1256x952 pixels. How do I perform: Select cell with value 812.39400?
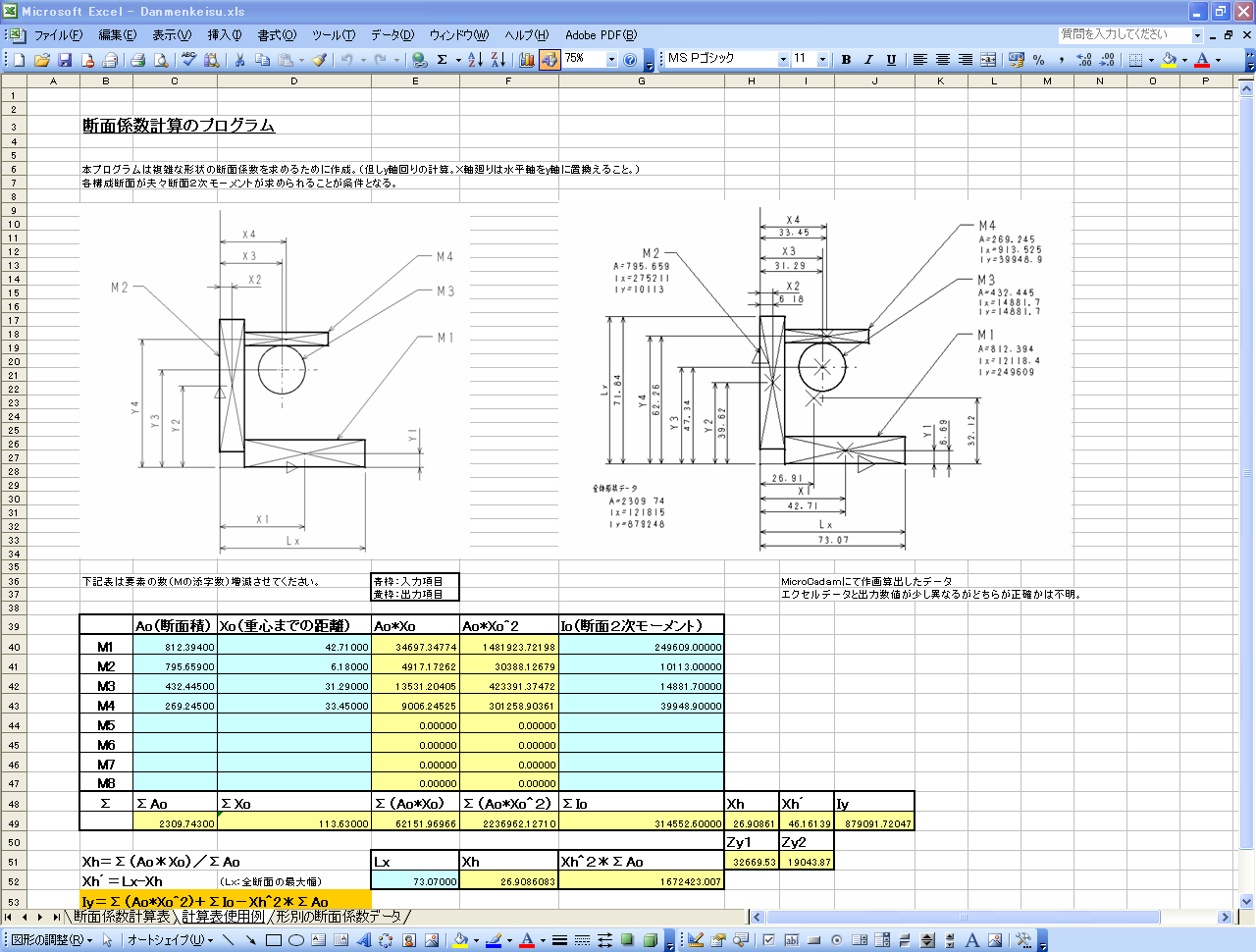[176, 647]
